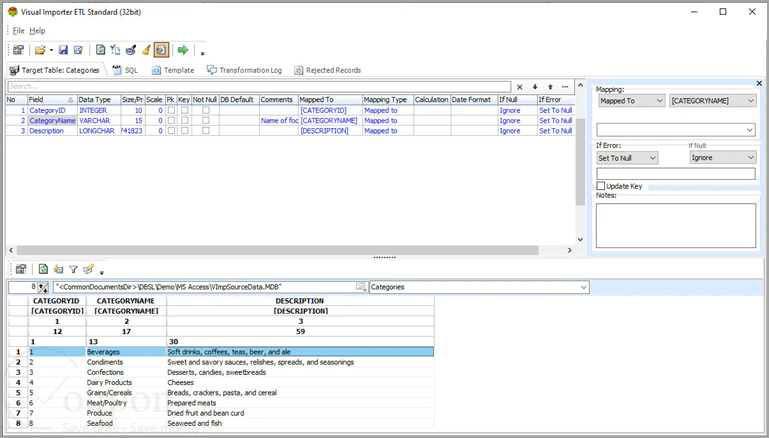Open the [CATEGORYNAME] source field dropdown

coord(713,101)
